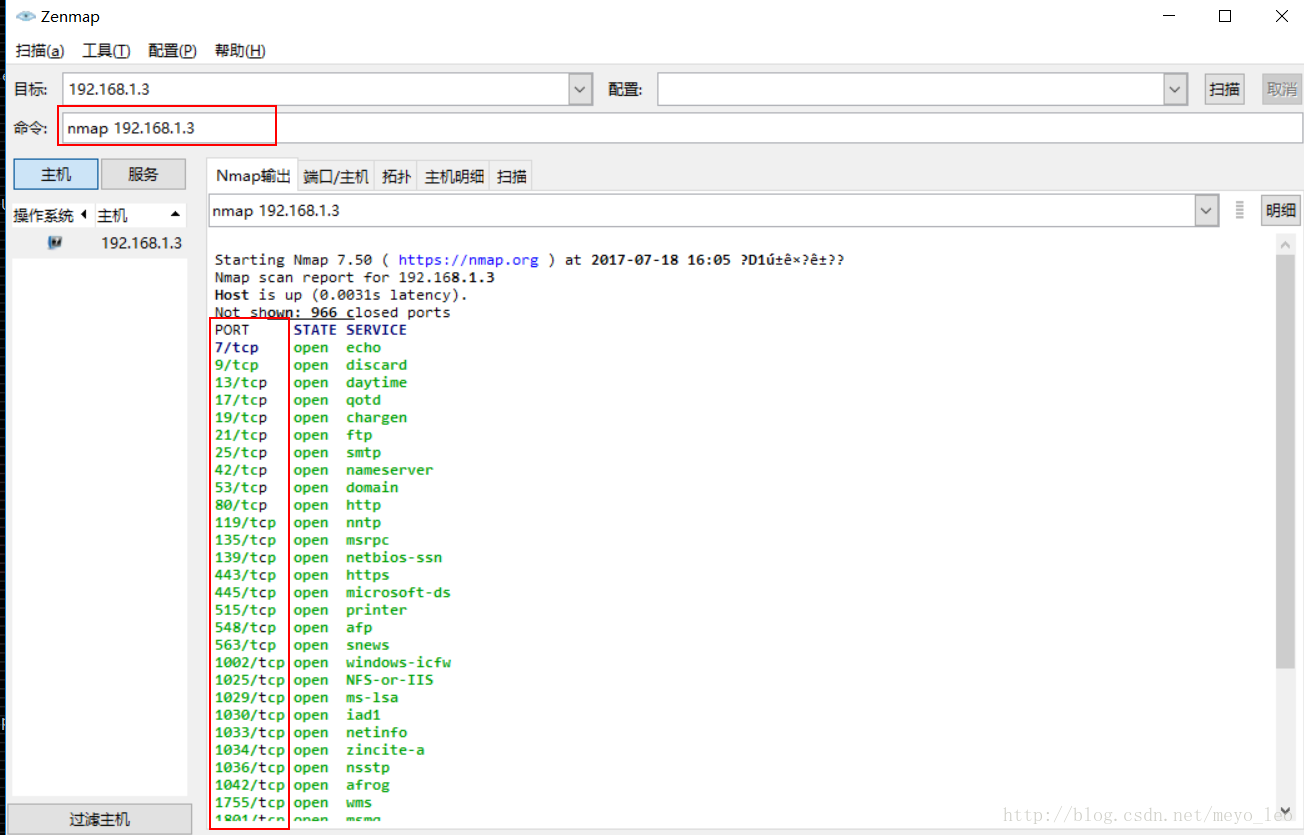Screen dimensions: 1304x835
Task: Click the SERVICE column heading in output
Action: point(377,330)
